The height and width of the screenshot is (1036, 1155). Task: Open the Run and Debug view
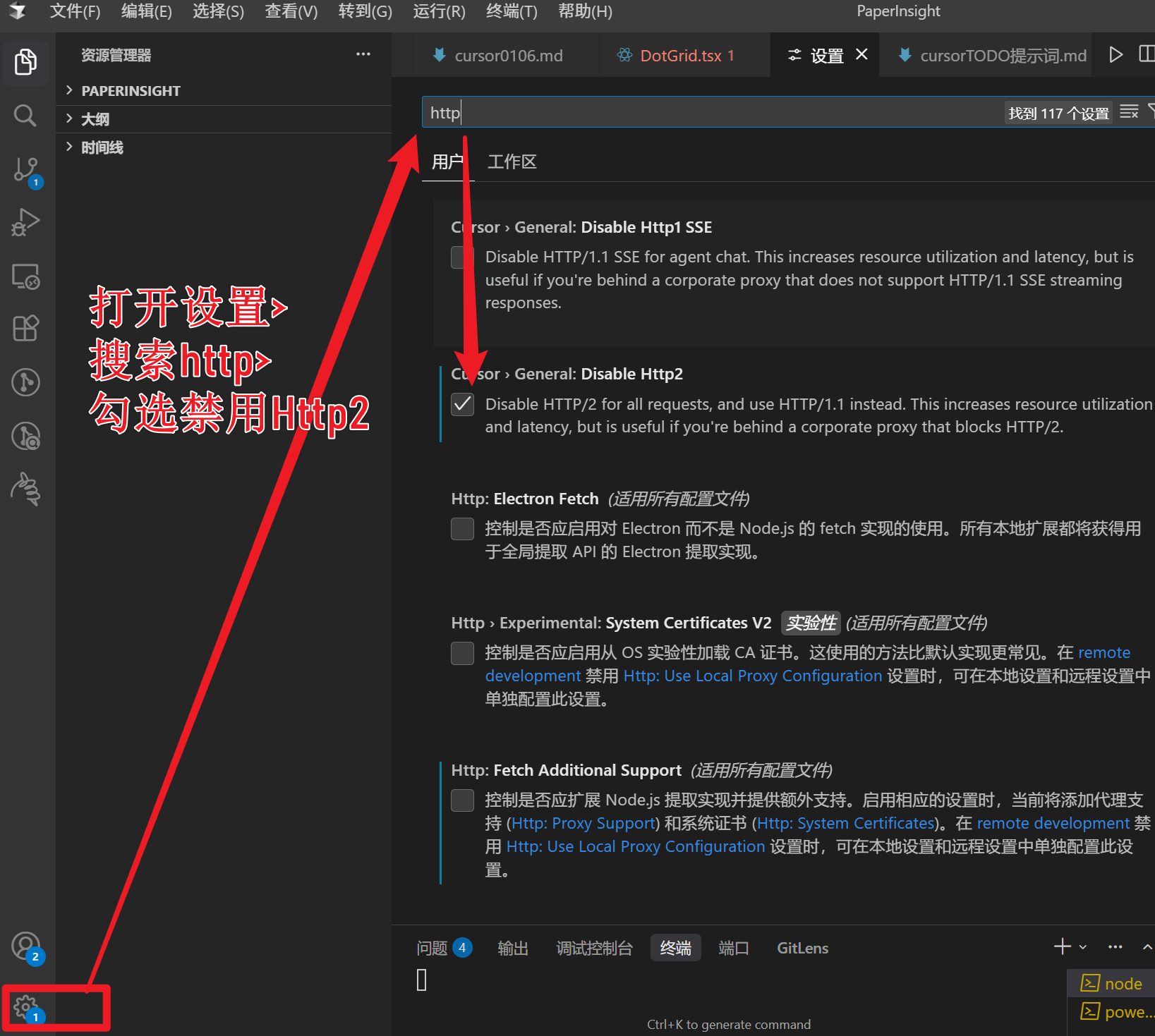coord(25,221)
